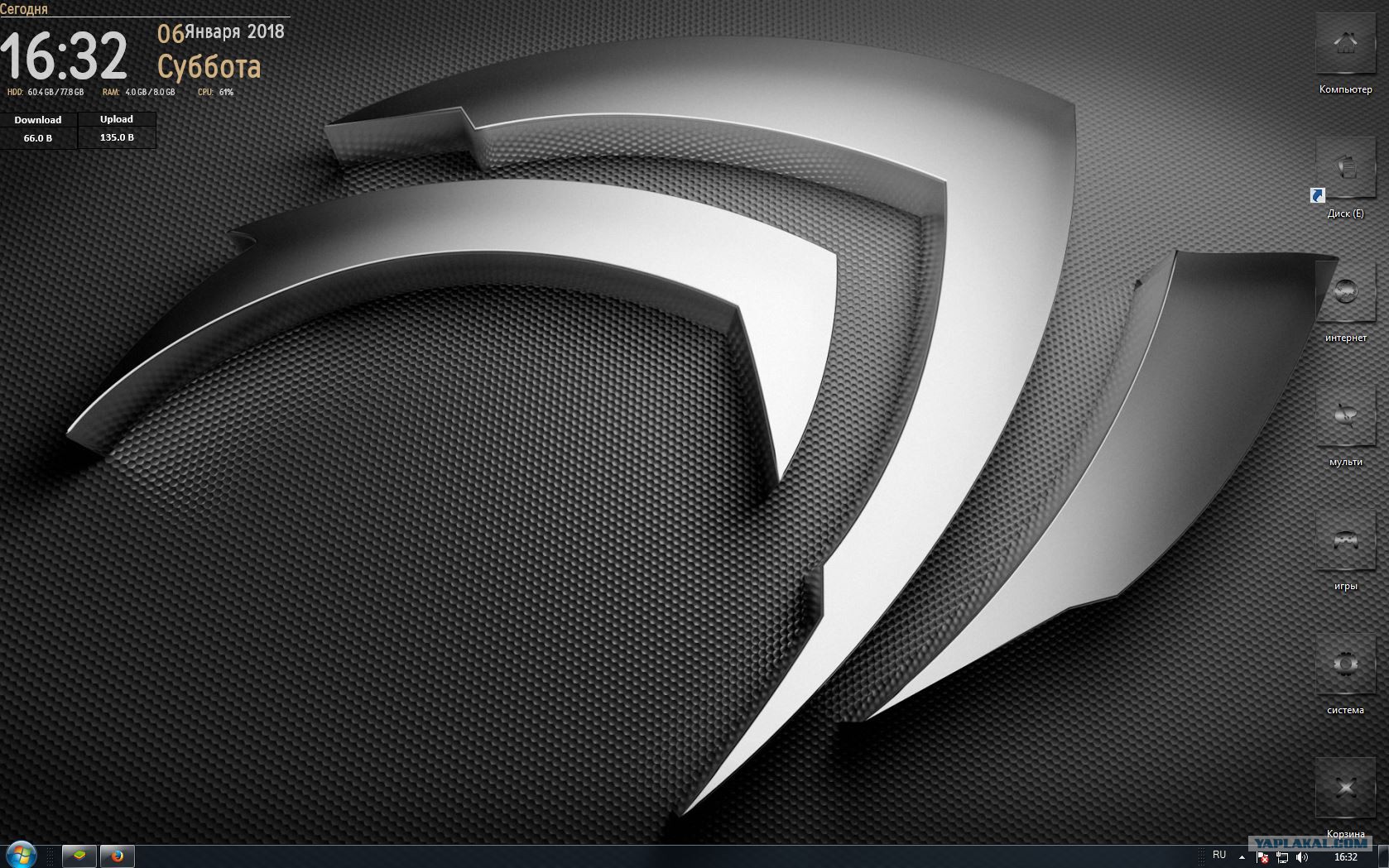Image resolution: width=1389 pixels, height=868 pixels.
Task: Select the Диск (E) shortcut icon
Action: (1345, 167)
